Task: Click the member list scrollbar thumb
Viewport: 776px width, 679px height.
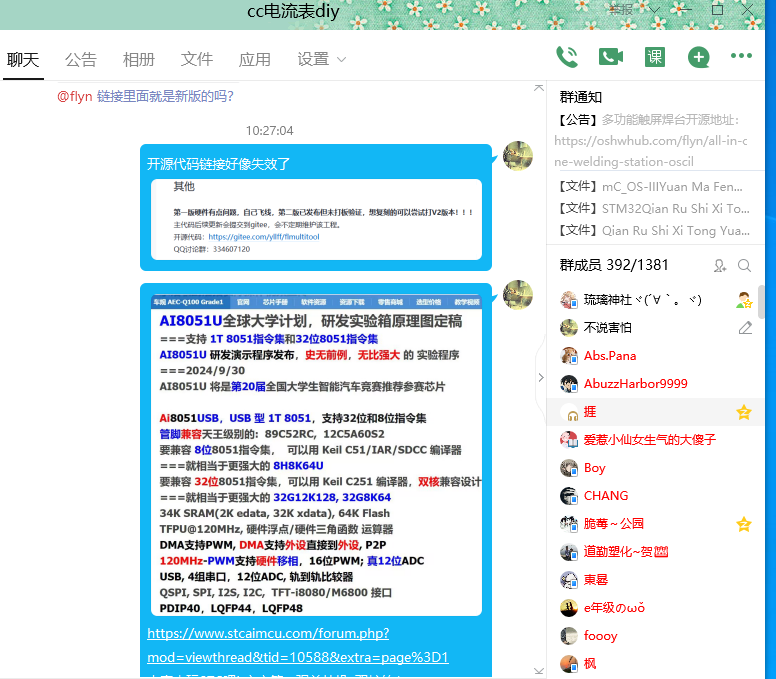Action: [x=762, y=301]
